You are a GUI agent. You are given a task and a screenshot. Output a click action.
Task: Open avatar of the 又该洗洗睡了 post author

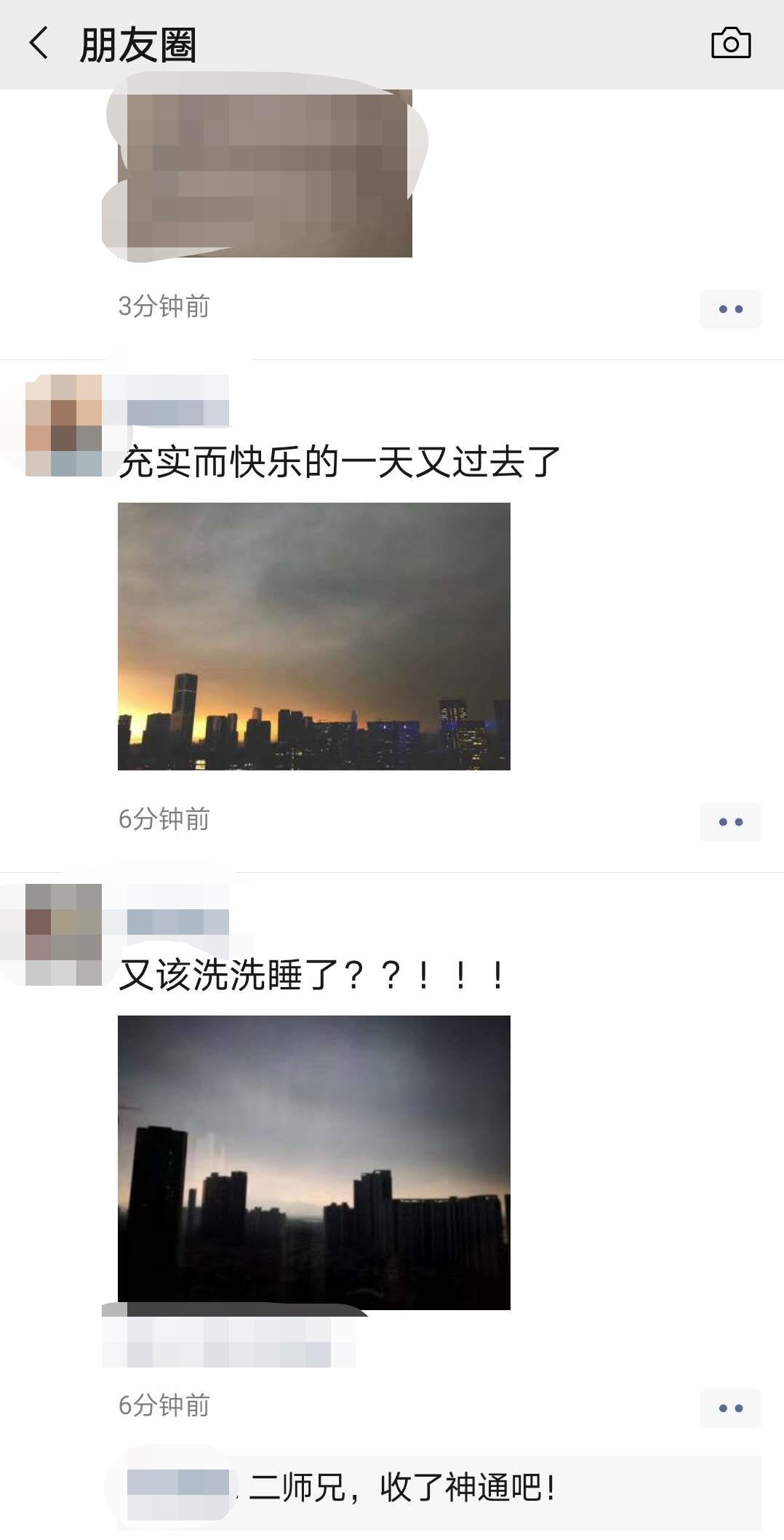click(63, 934)
